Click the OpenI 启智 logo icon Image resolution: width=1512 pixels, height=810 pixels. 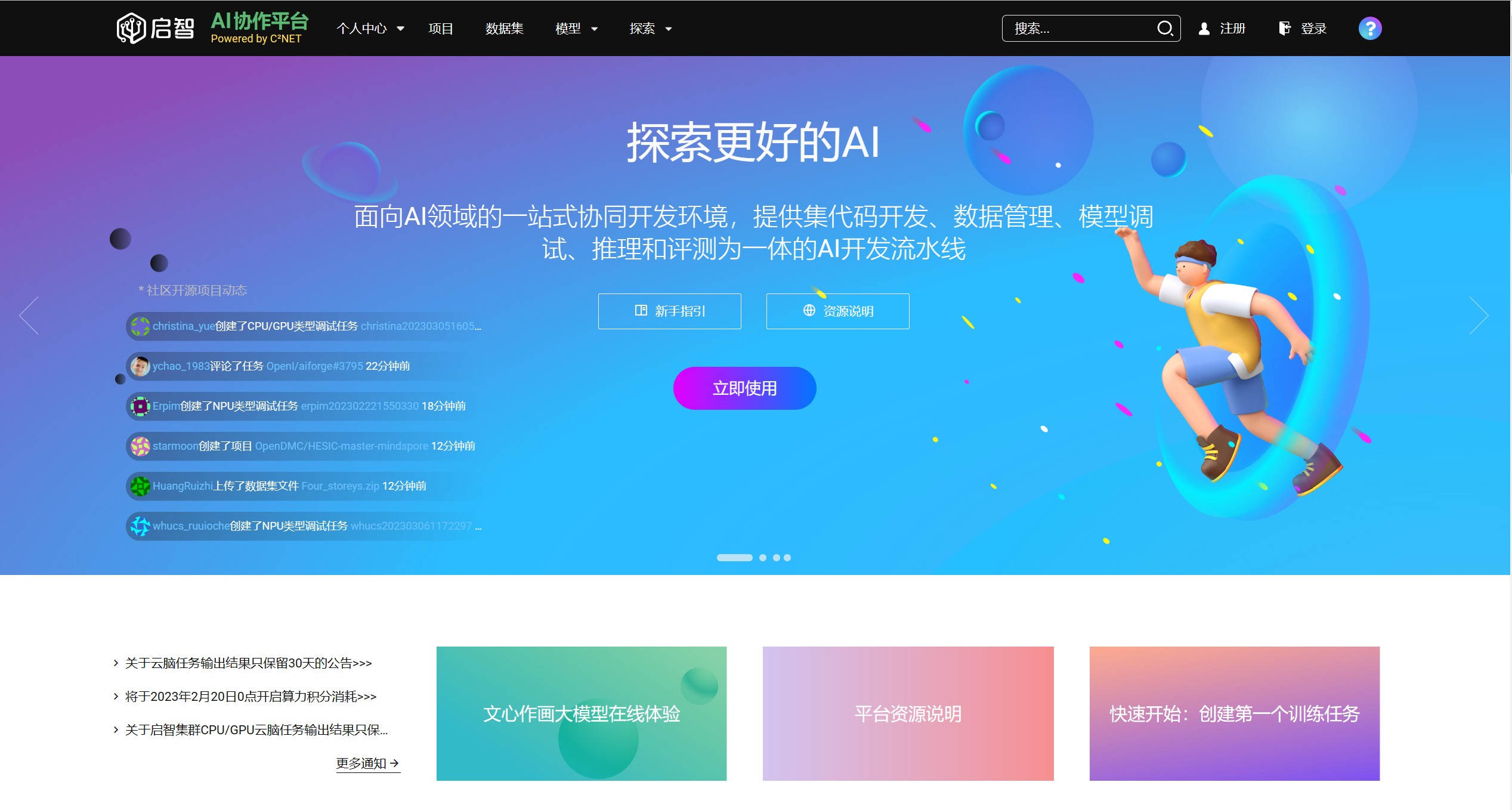pos(131,28)
